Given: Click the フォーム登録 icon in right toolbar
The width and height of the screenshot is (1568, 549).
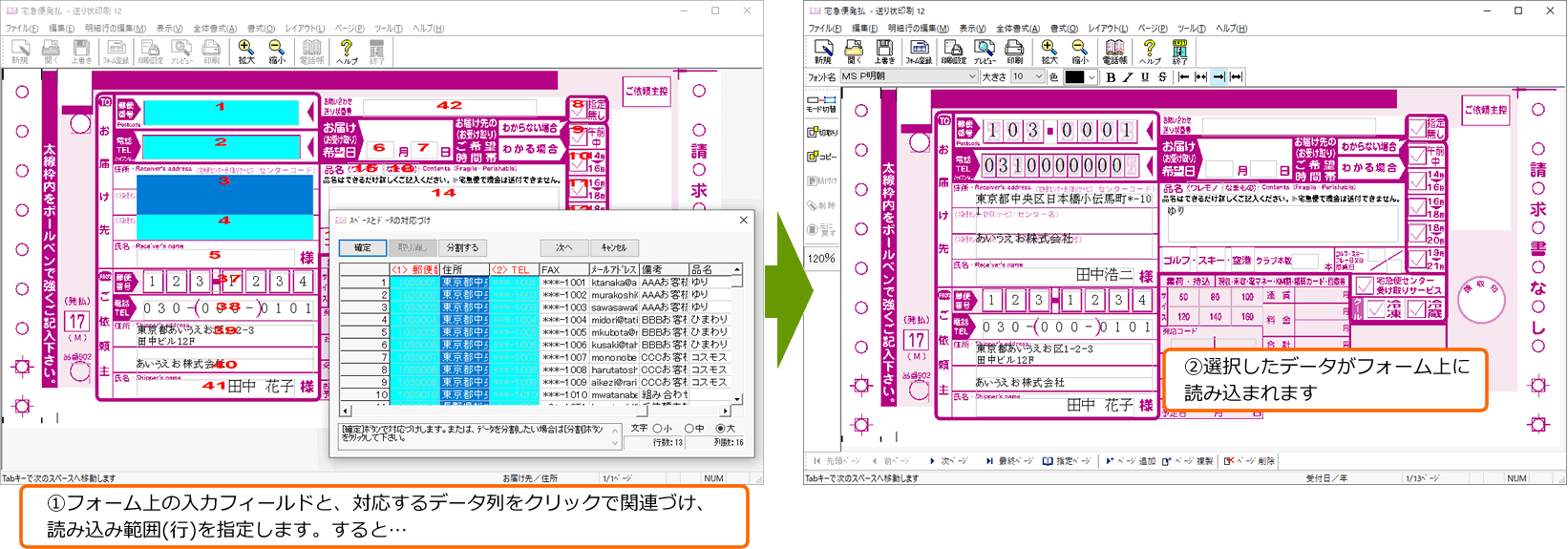Looking at the screenshot, I should pos(919,51).
